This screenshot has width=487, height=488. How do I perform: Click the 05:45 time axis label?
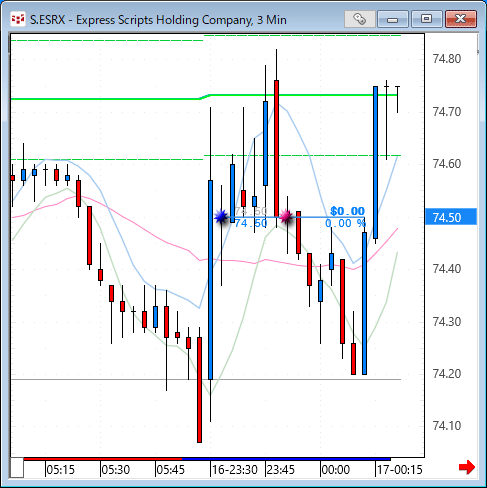(x=170, y=470)
